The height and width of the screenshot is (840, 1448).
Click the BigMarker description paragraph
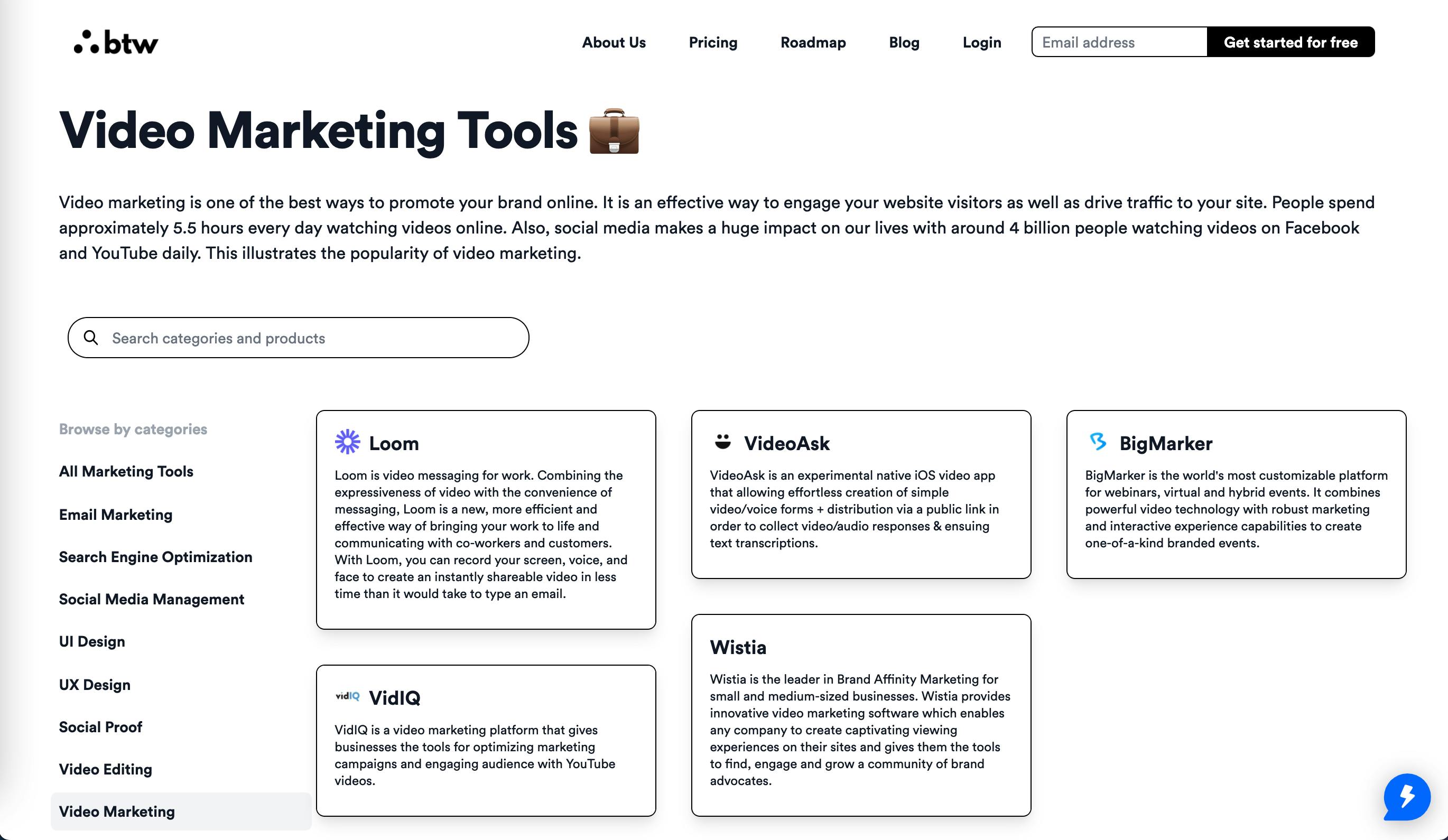(1237, 509)
